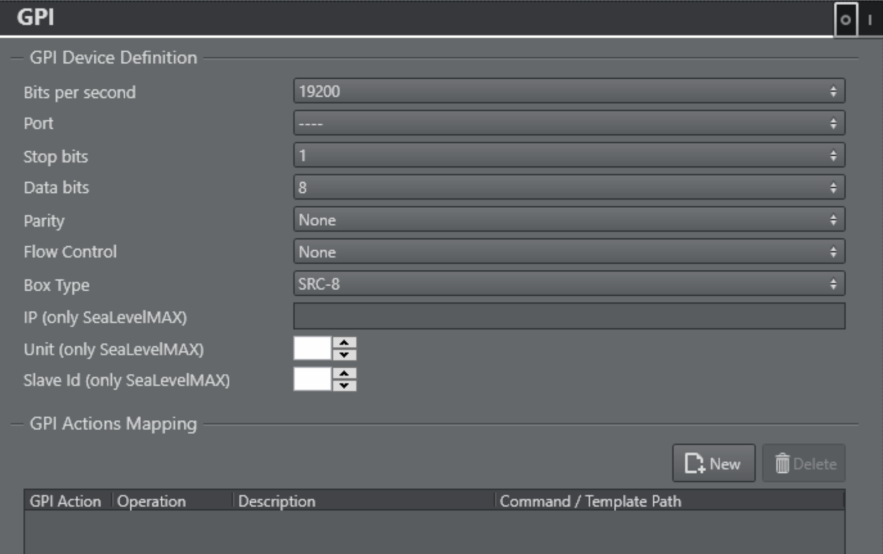
Task: Choose a Parity option from dropdown
Action: [569, 220]
